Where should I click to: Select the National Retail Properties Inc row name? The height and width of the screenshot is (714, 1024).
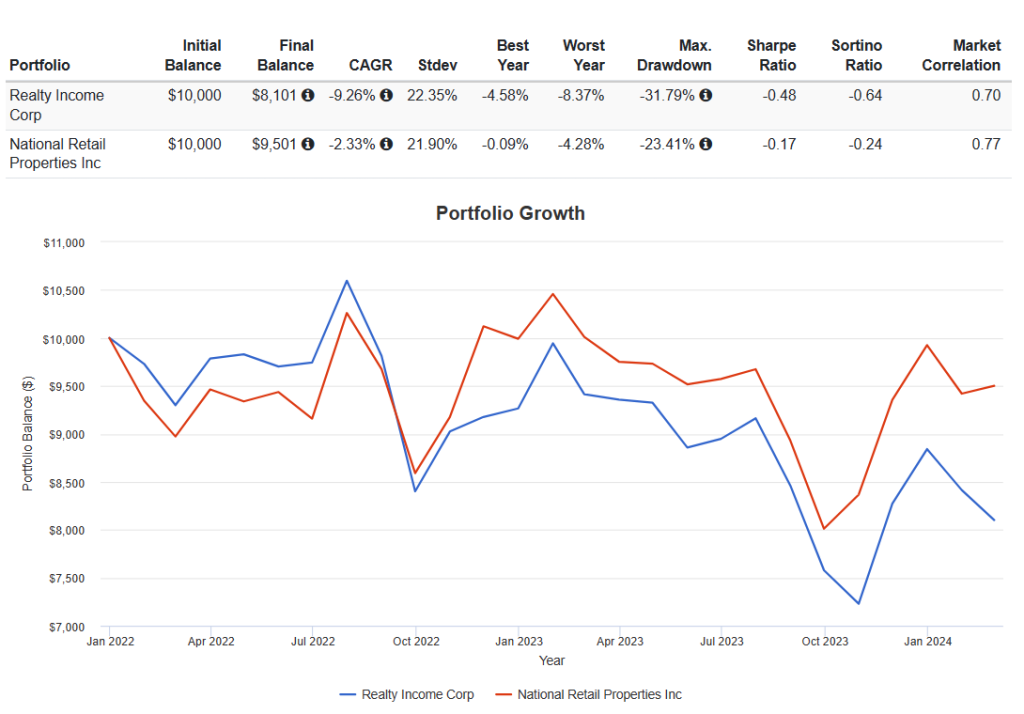[57, 154]
